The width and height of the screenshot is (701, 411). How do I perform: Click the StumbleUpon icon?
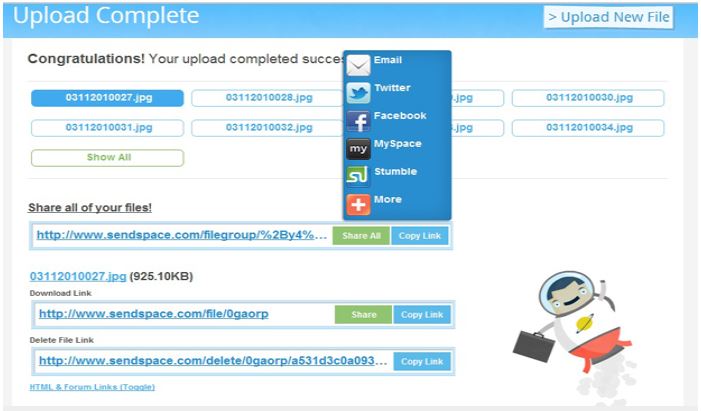click(x=358, y=176)
